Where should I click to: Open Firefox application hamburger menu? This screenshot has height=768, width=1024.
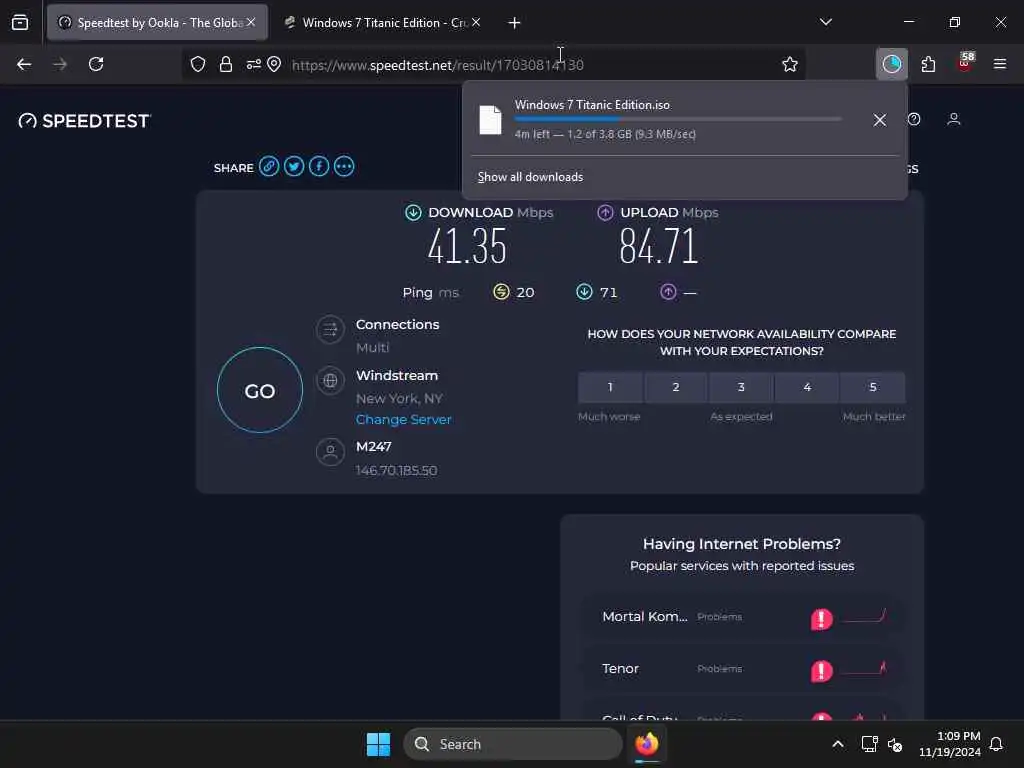(x=1000, y=64)
